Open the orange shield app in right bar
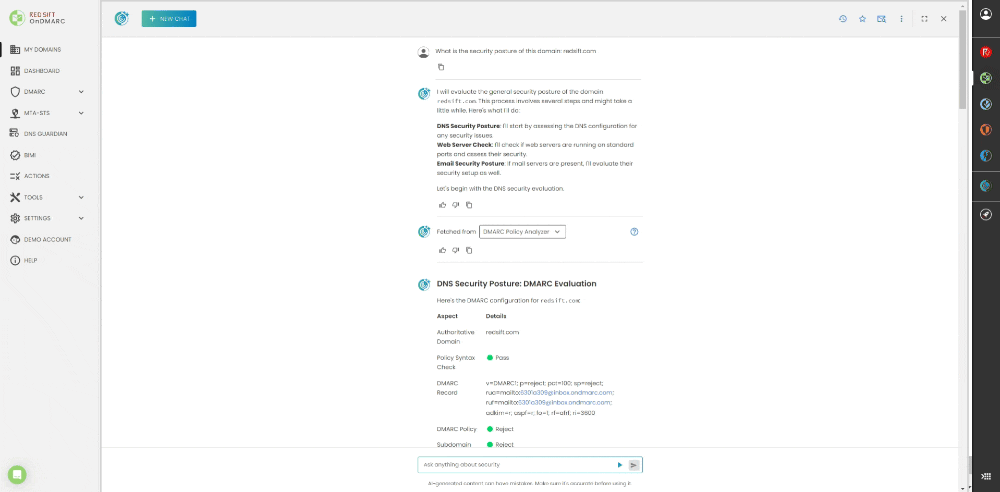This screenshot has width=1000, height=492. [x=985, y=130]
